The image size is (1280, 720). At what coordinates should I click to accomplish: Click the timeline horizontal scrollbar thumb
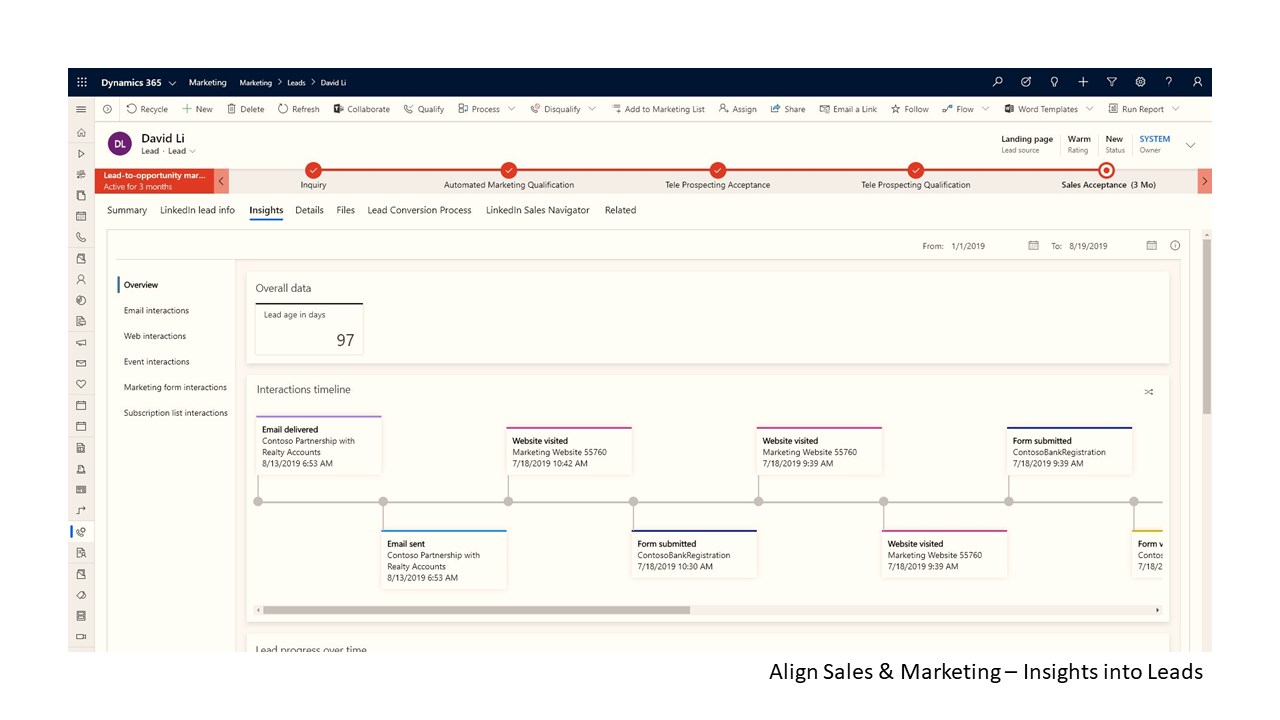[x=476, y=610]
